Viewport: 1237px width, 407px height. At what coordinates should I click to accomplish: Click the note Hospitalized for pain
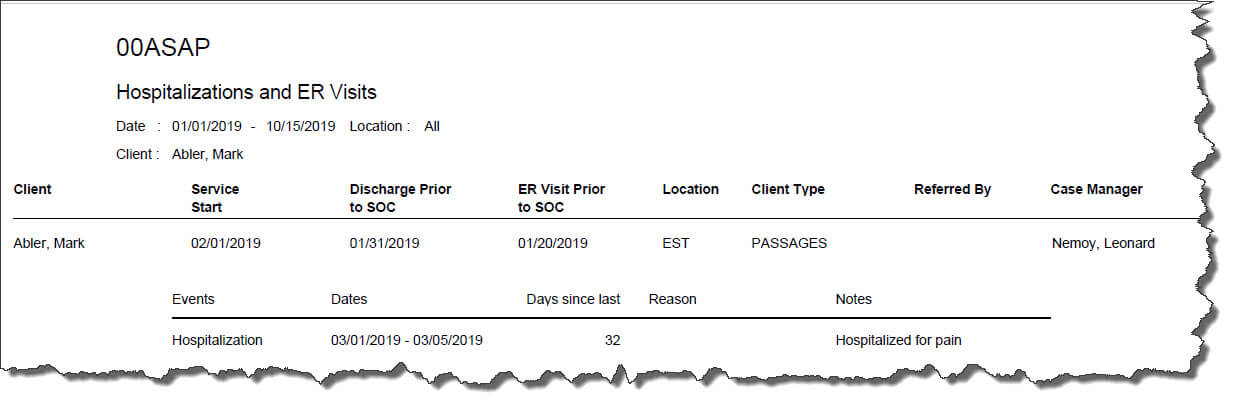coord(899,340)
